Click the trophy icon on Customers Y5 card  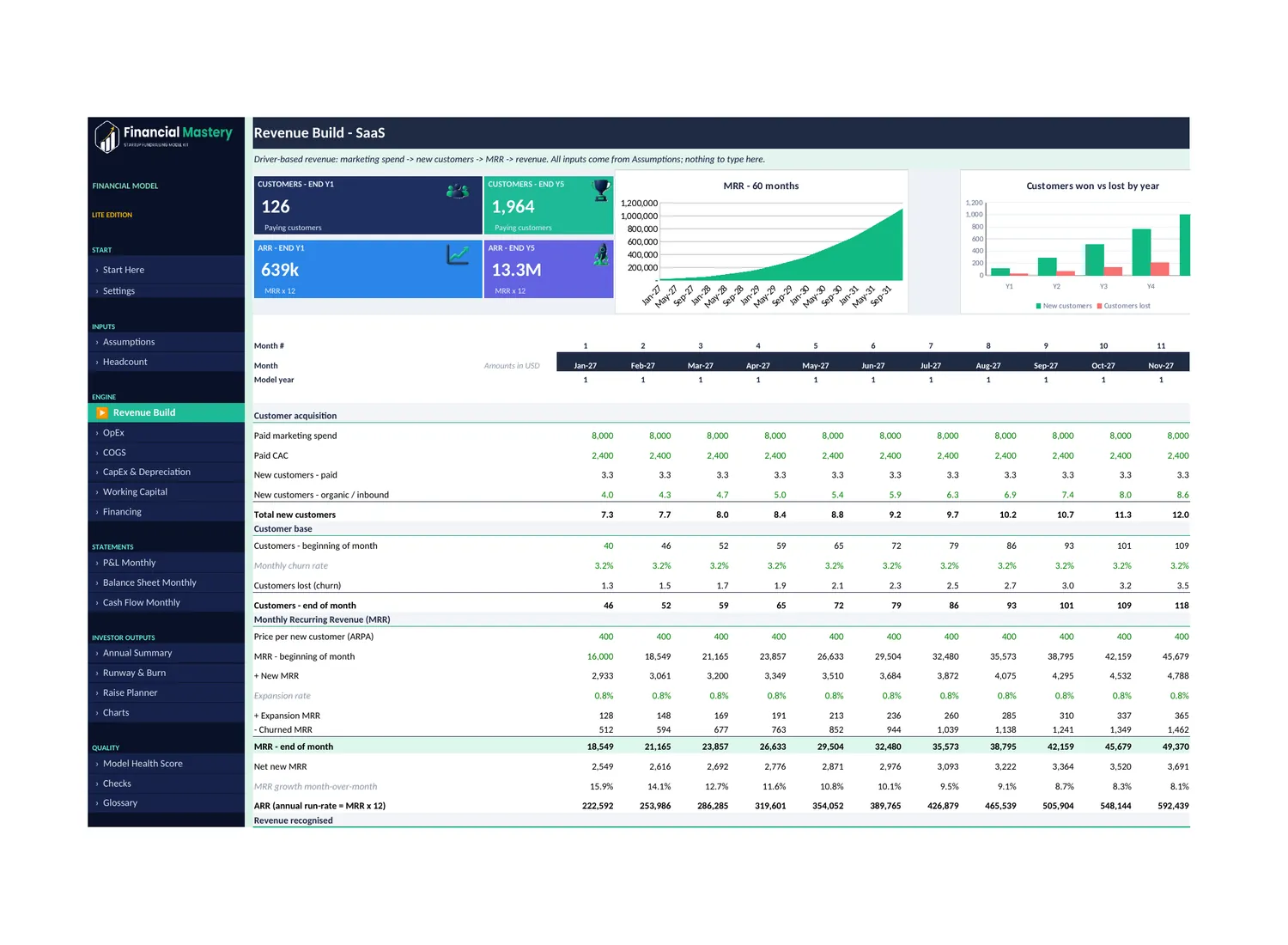602,190
